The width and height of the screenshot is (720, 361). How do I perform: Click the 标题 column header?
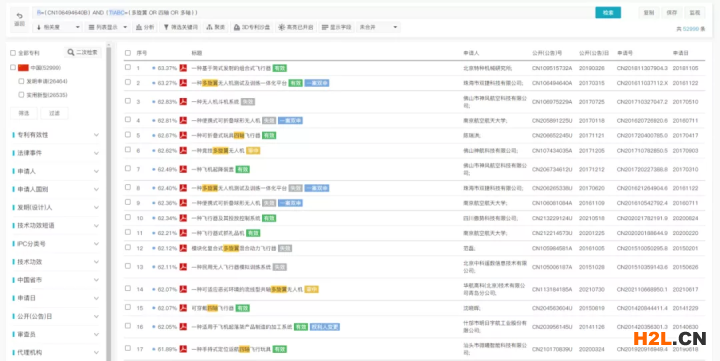[197, 53]
